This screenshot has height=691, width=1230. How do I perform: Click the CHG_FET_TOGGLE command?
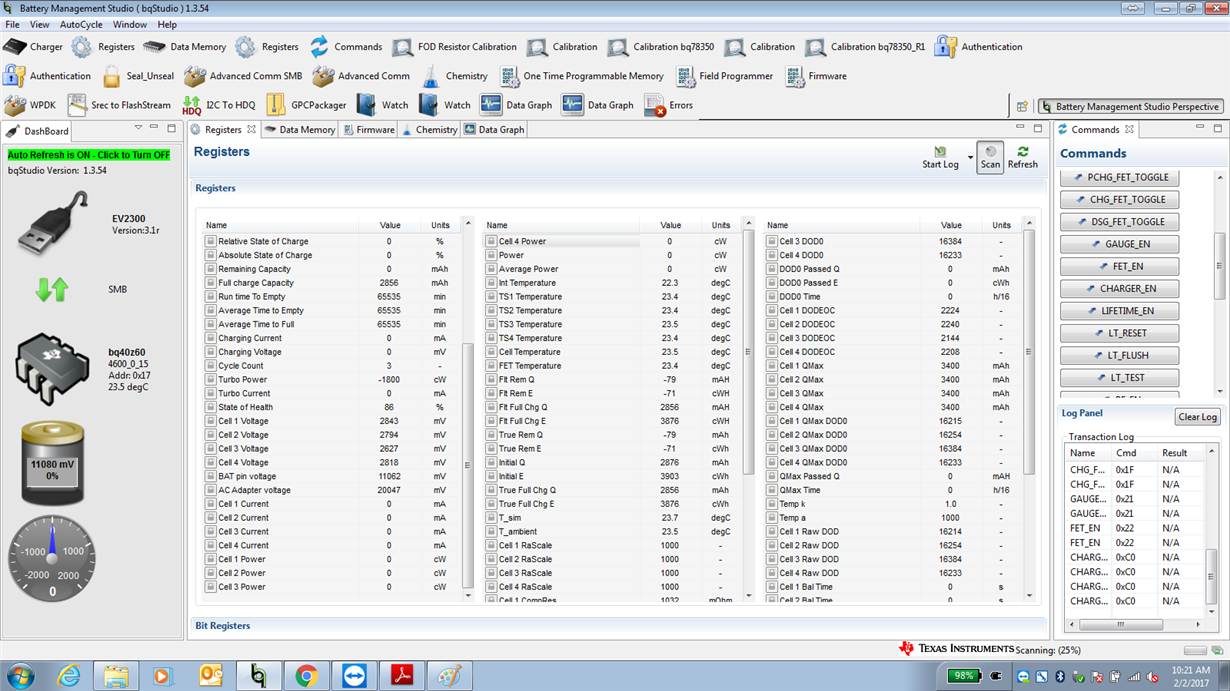[x=1119, y=200]
